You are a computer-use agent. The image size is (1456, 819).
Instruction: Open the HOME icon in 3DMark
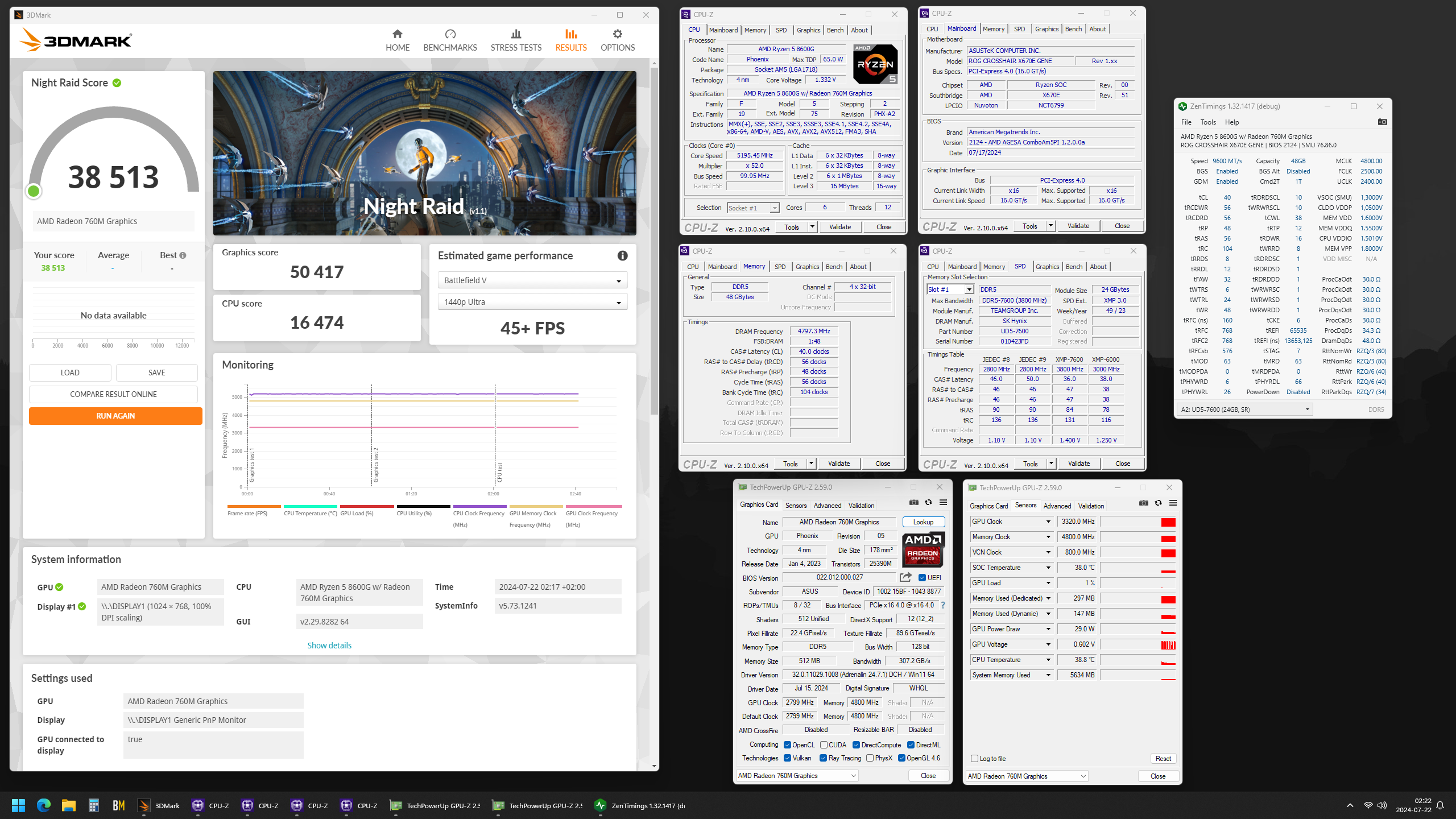(397, 34)
